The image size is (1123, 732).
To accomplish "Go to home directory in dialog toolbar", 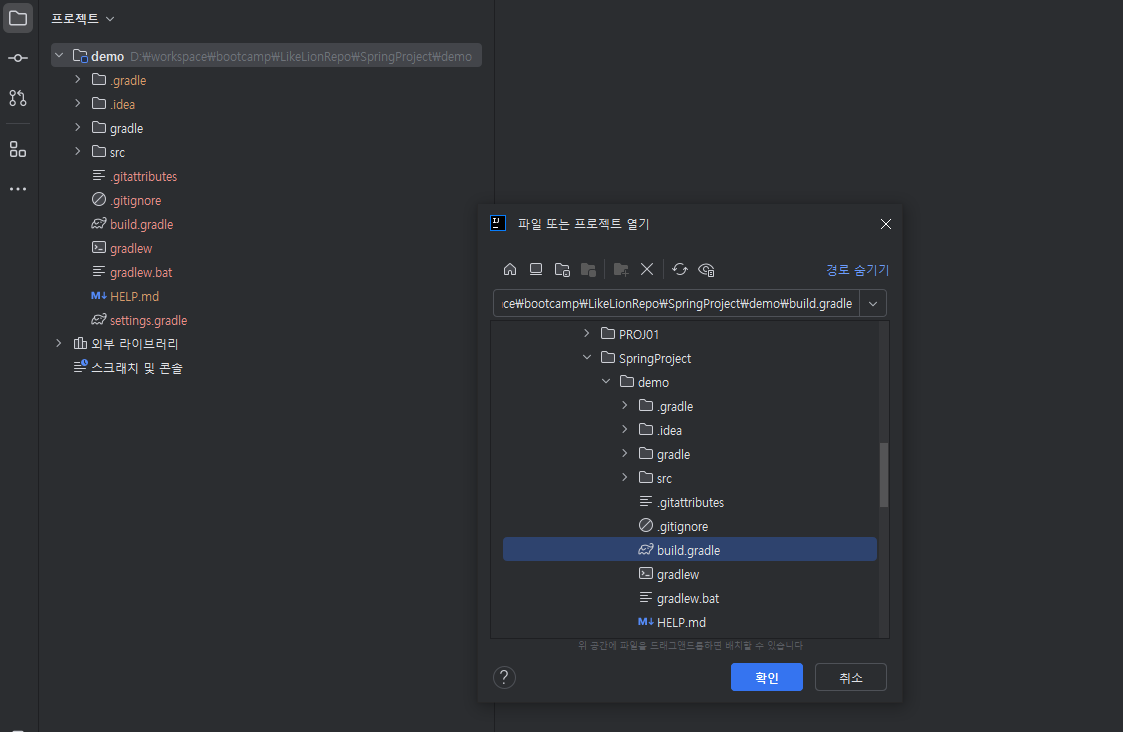I will (510, 269).
